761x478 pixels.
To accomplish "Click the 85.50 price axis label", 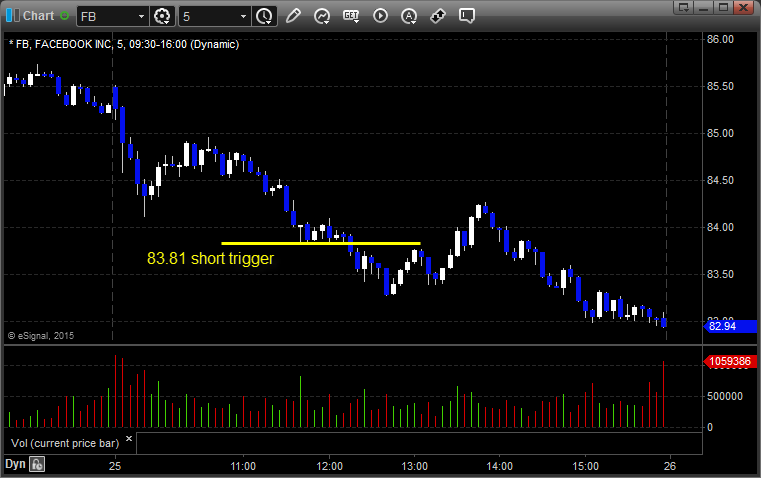I will click(720, 86).
